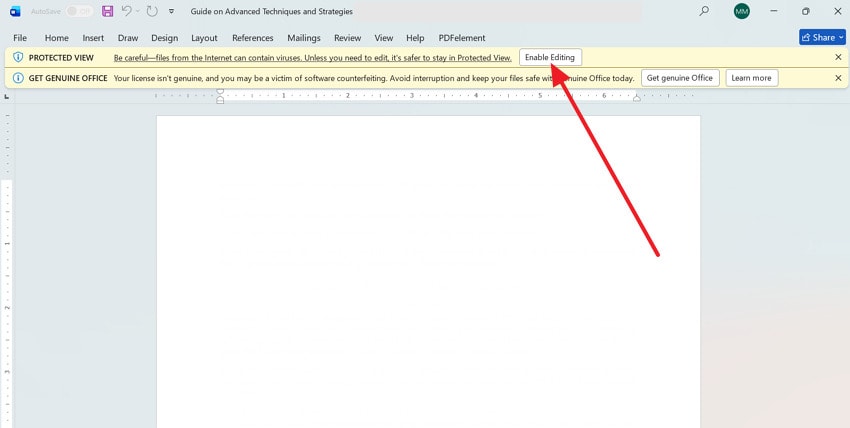The height and width of the screenshot is (428, 850).
Task: Click Enable Editing button
Action: (550, 57)
